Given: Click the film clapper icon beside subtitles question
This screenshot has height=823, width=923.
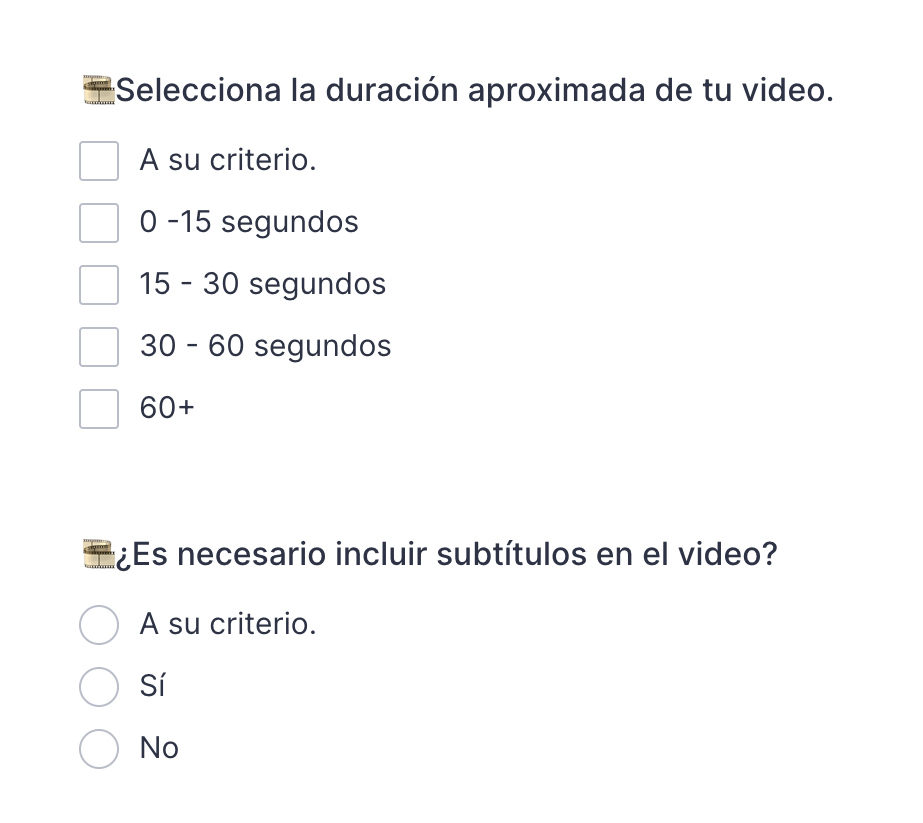Looking at the screenshot, I should click(x=98, y=554).
